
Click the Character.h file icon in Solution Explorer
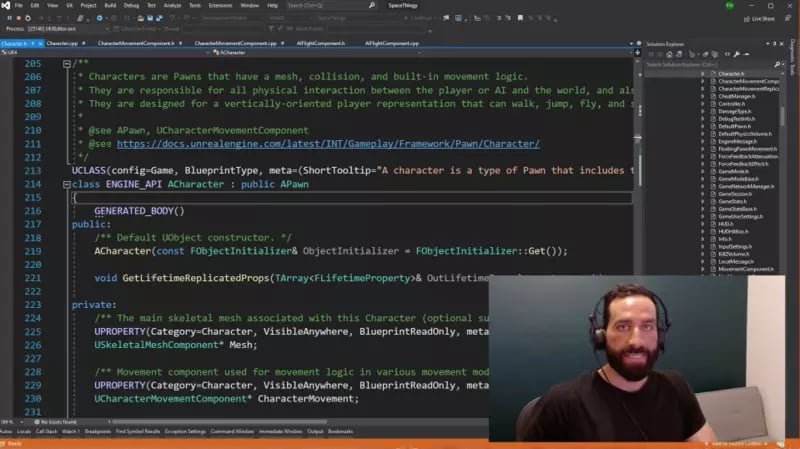point(714,74)
